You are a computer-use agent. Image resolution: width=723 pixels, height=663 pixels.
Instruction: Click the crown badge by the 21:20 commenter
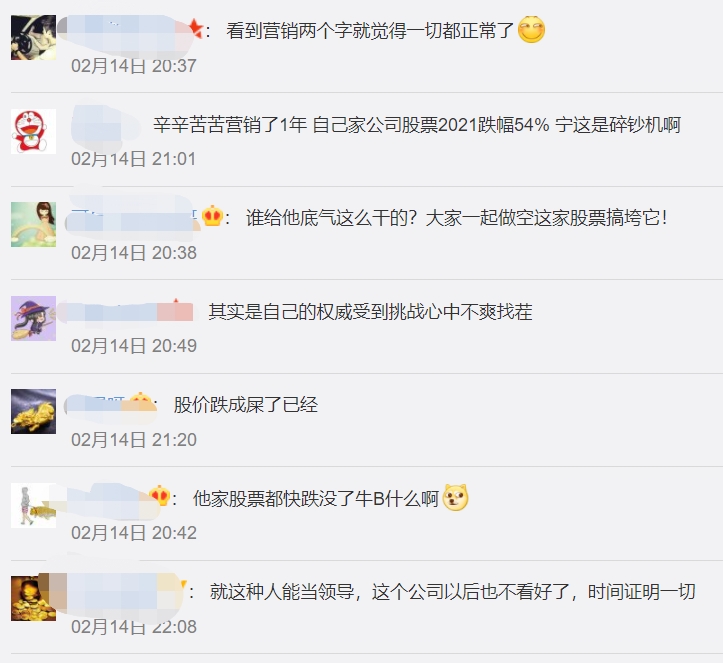point(141,402)
